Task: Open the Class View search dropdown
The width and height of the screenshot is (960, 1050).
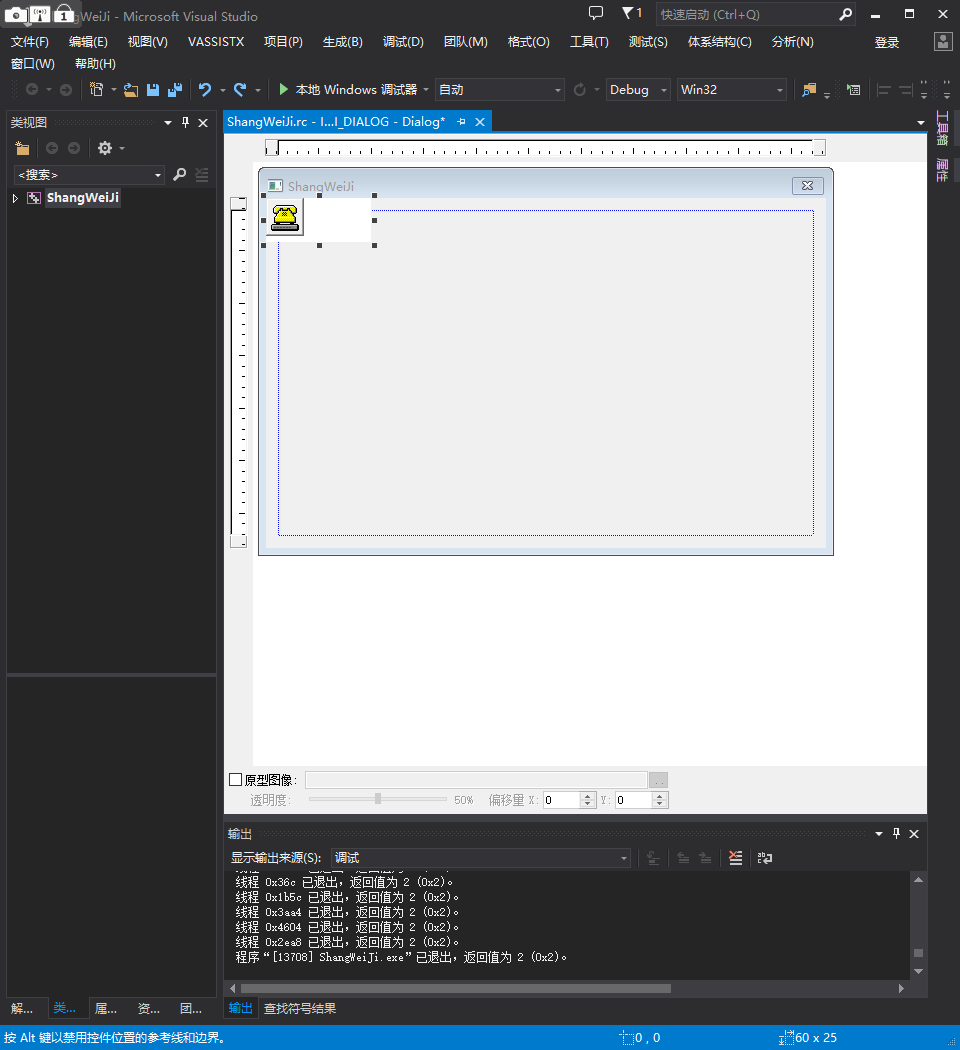Action: (158, 175)
